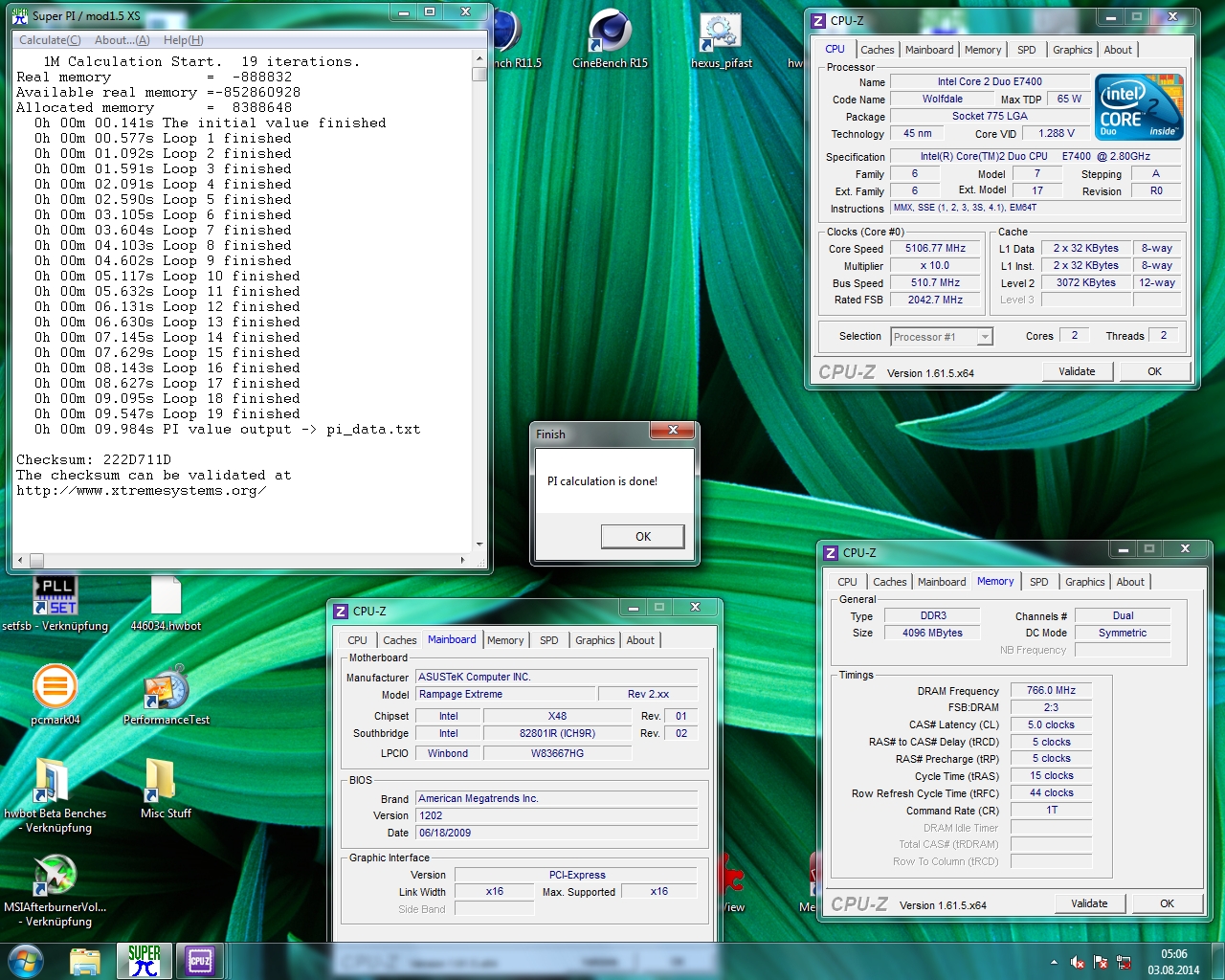Open Windows Explorer from taskbar

click(x=85, y=961)
